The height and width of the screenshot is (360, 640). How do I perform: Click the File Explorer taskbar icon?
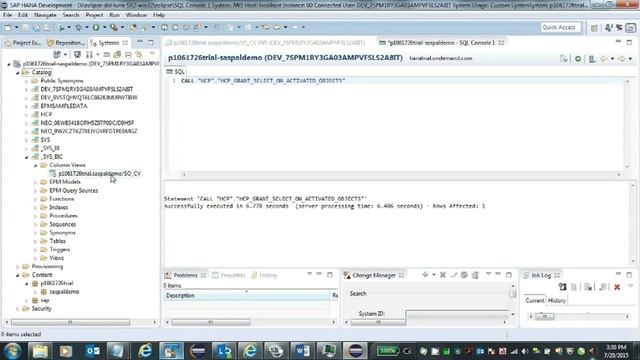pyautogui.click(x=40, y=351)
